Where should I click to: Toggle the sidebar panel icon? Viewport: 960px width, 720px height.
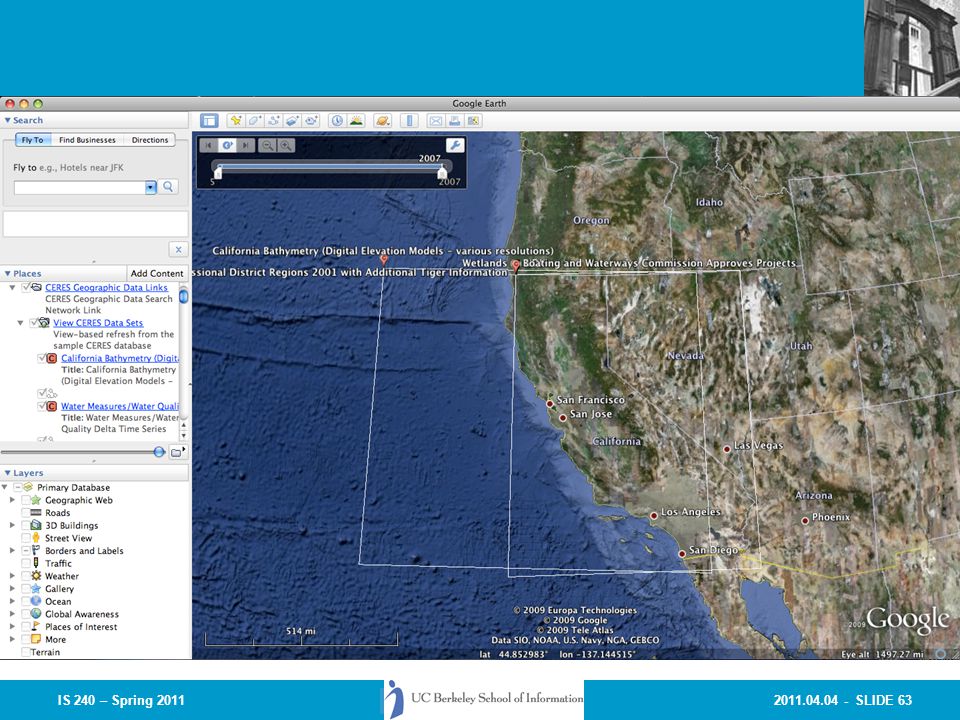(209, 121)
